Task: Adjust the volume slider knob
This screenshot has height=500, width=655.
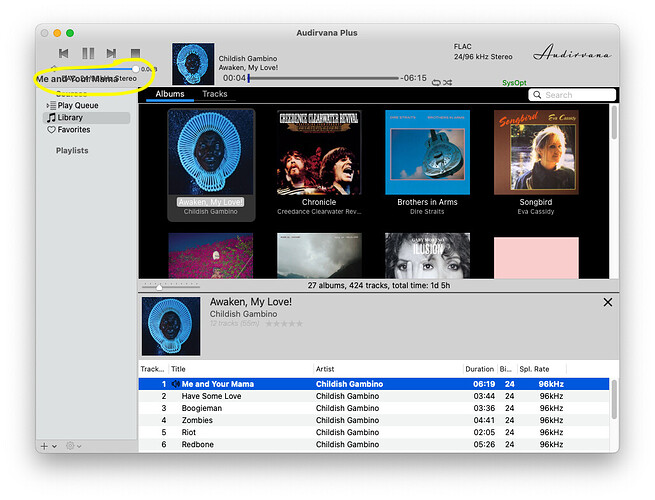Action: pos(135,69)
